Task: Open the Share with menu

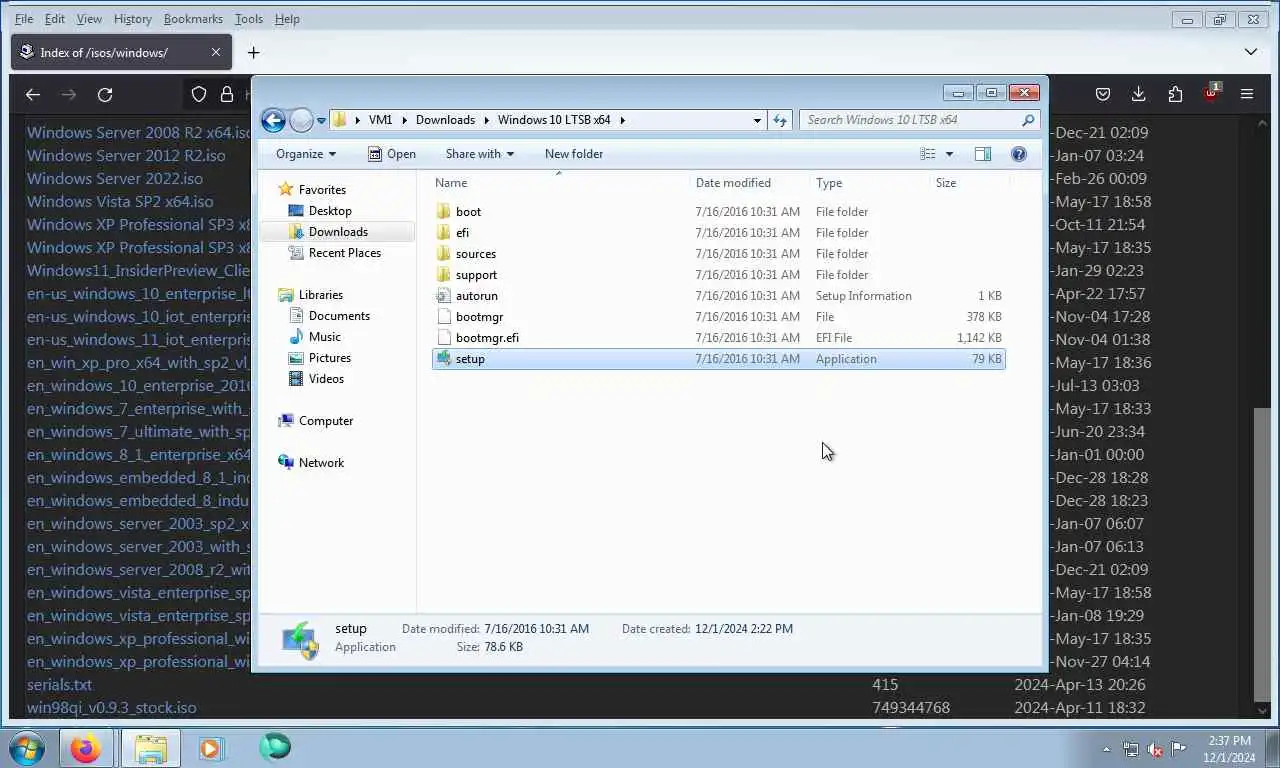Action: point(479,154)
